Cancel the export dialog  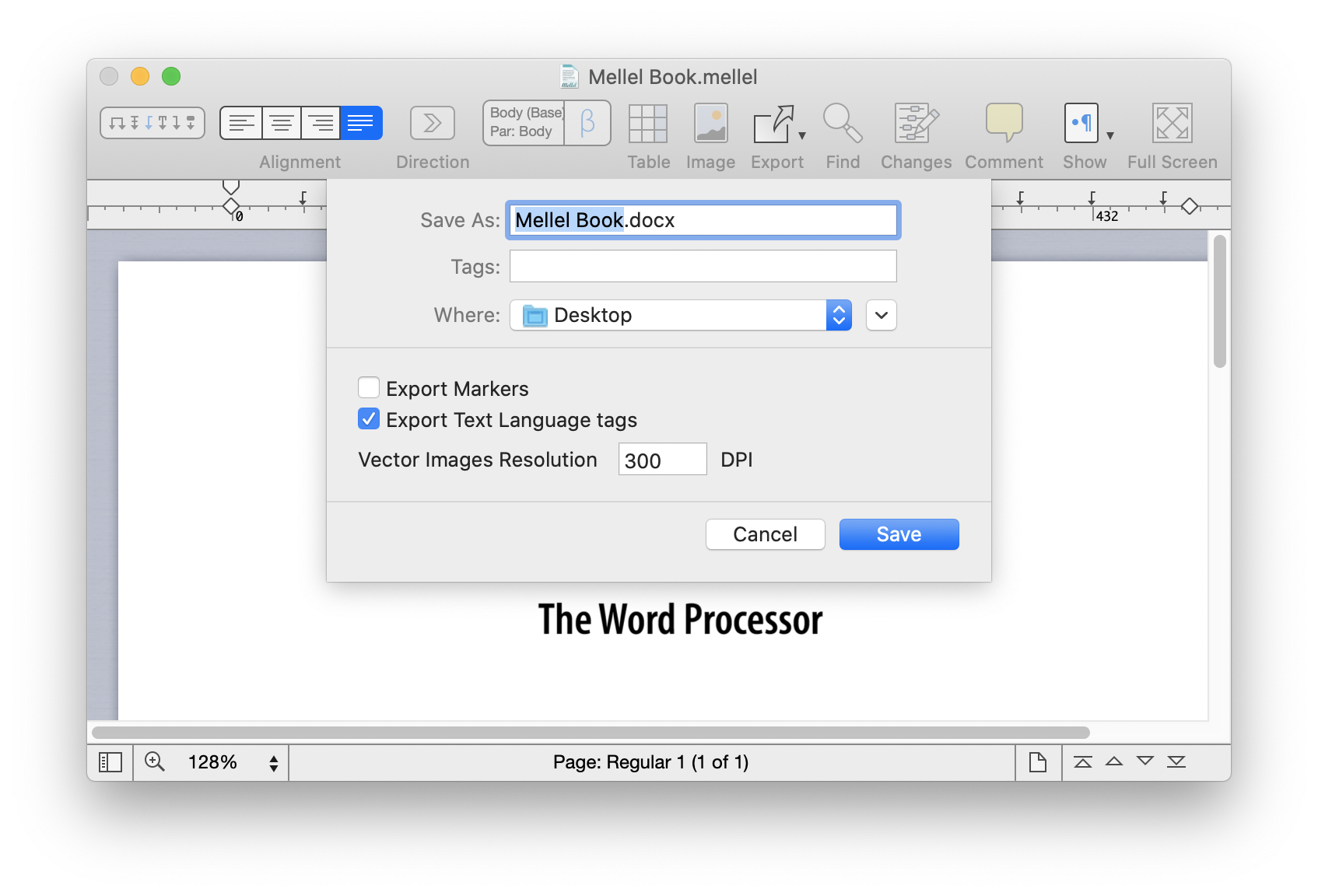click(766, 534)
